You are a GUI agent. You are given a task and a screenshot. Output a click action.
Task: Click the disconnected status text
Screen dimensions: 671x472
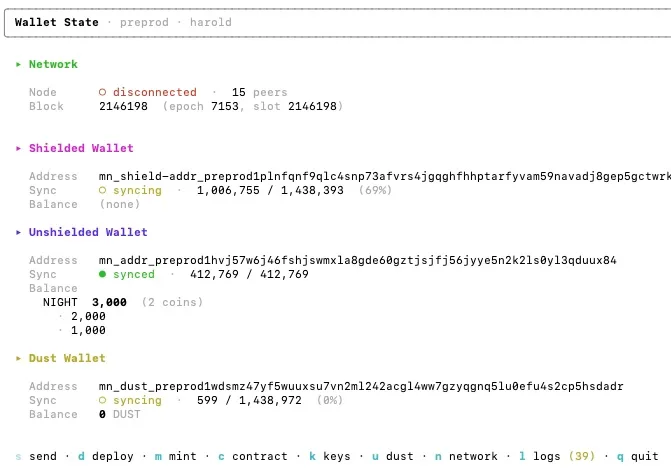click(154, 92)
